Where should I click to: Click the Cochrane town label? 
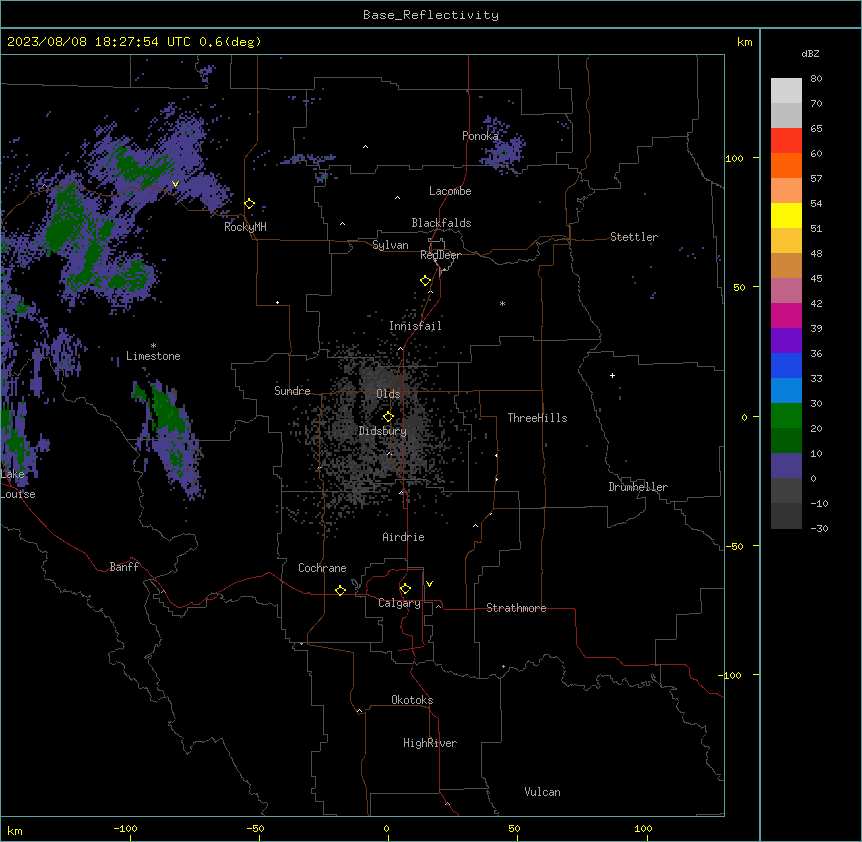[x=322, y=568]
